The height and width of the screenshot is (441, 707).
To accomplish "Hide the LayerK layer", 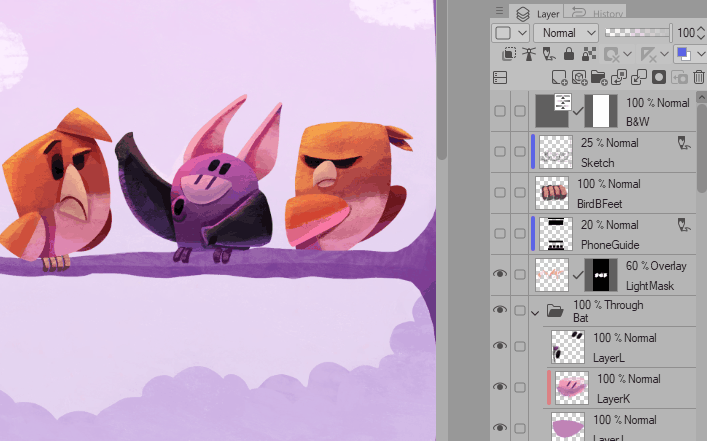I will click(500, 387).
